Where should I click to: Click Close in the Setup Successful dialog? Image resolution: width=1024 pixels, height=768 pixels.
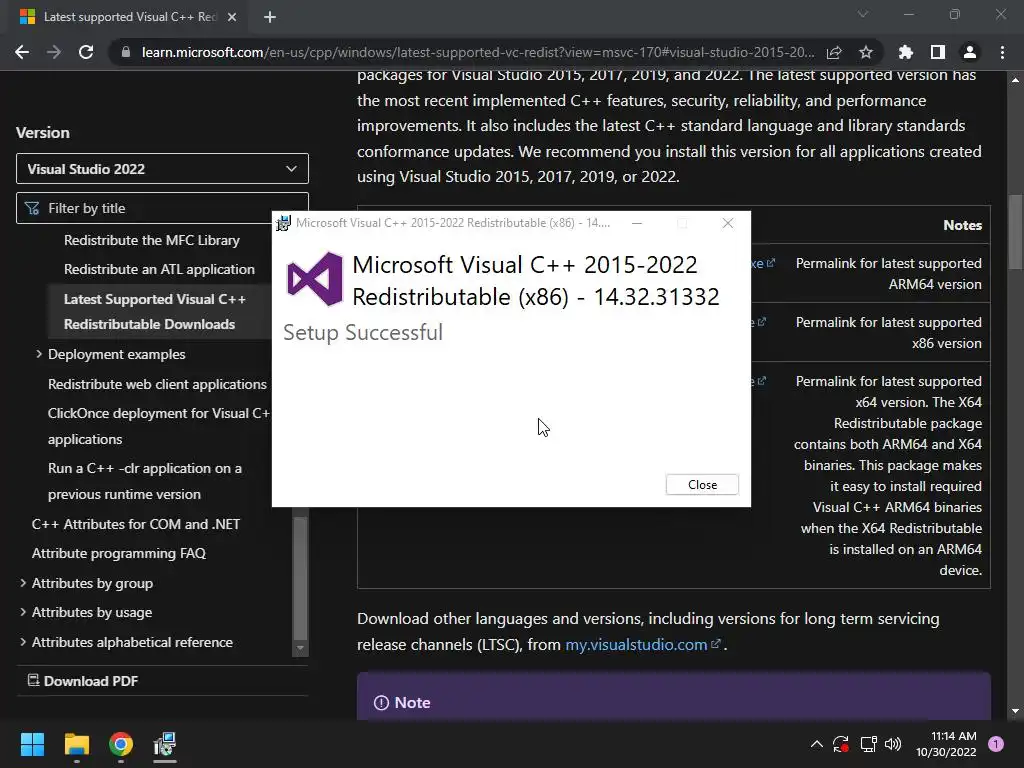[702, 485]
